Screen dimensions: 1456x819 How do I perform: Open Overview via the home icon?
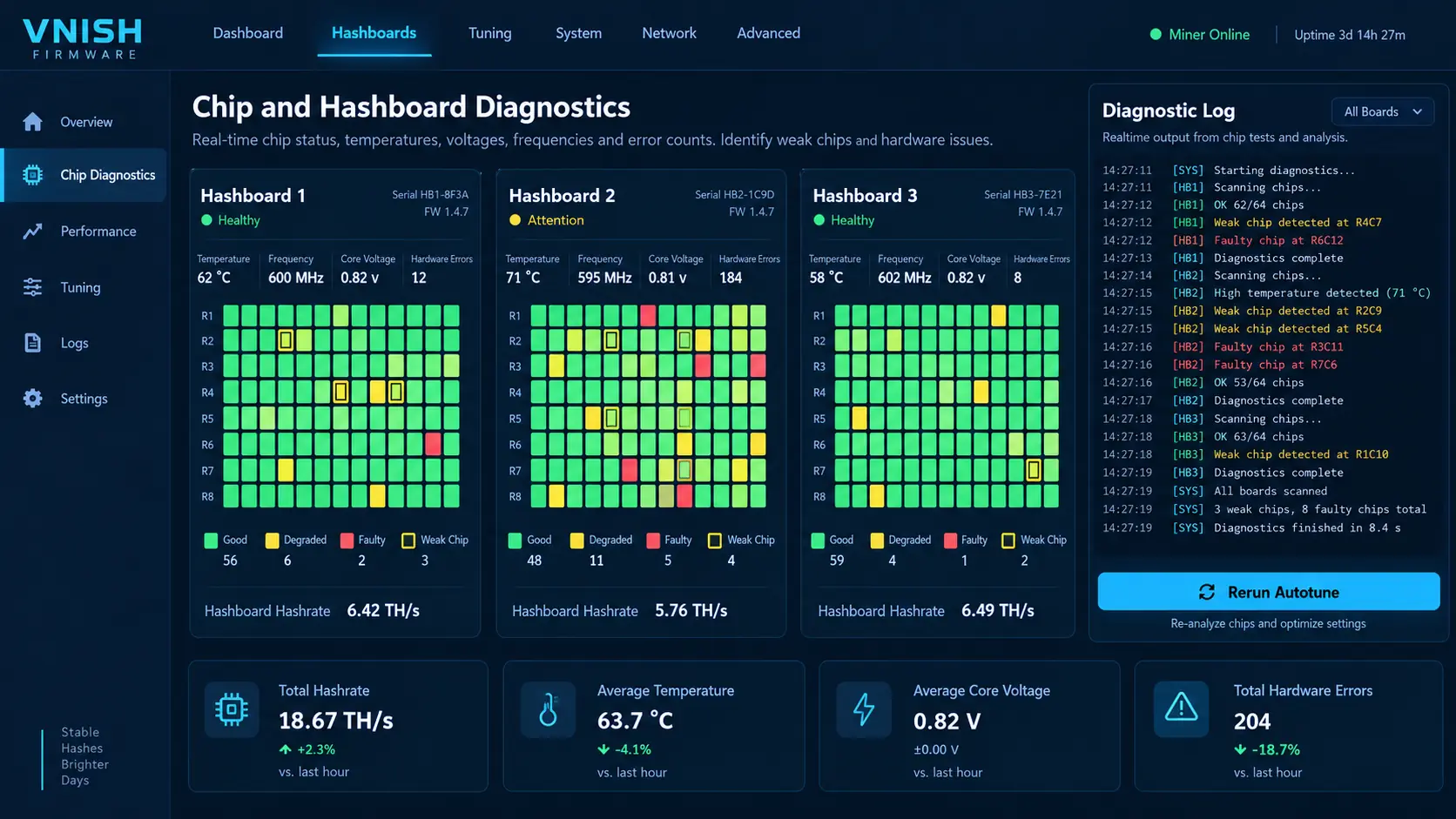(x=33, y=122)
